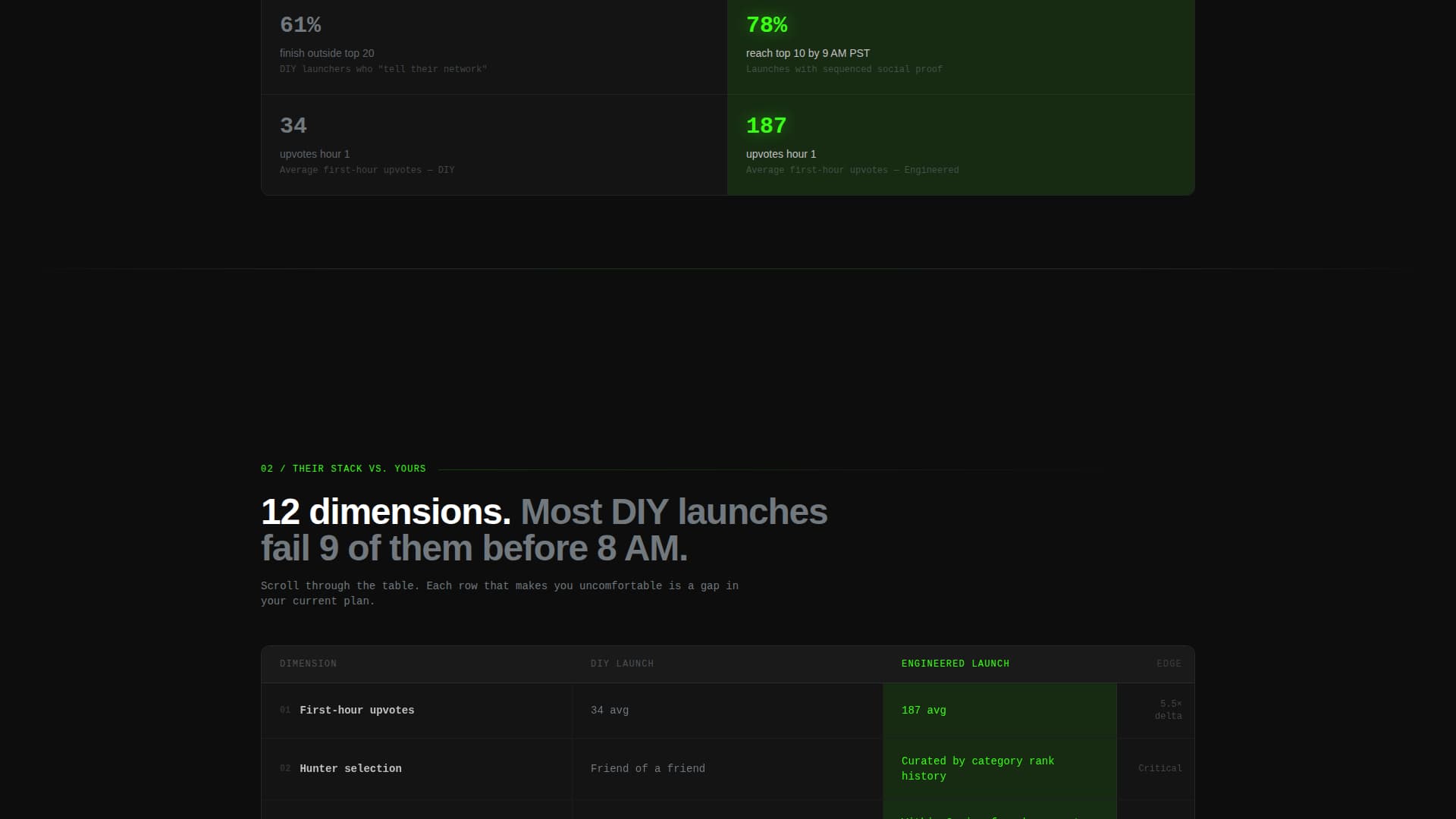Click the 'Friend of a friend' cell
This screenshot has width=1456, height=819.
coord(648,769)
